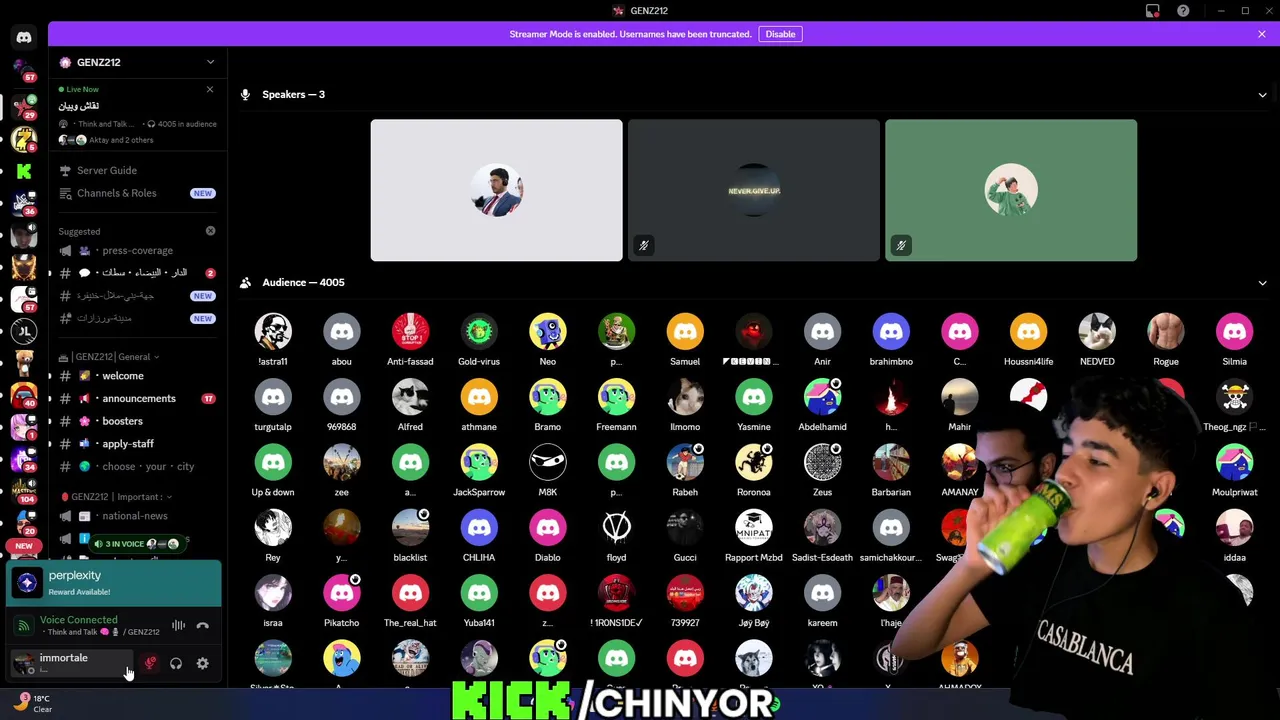Open audience member Rogue's avatar
The image size is (1280, 720).
(x=1166, y=332)
